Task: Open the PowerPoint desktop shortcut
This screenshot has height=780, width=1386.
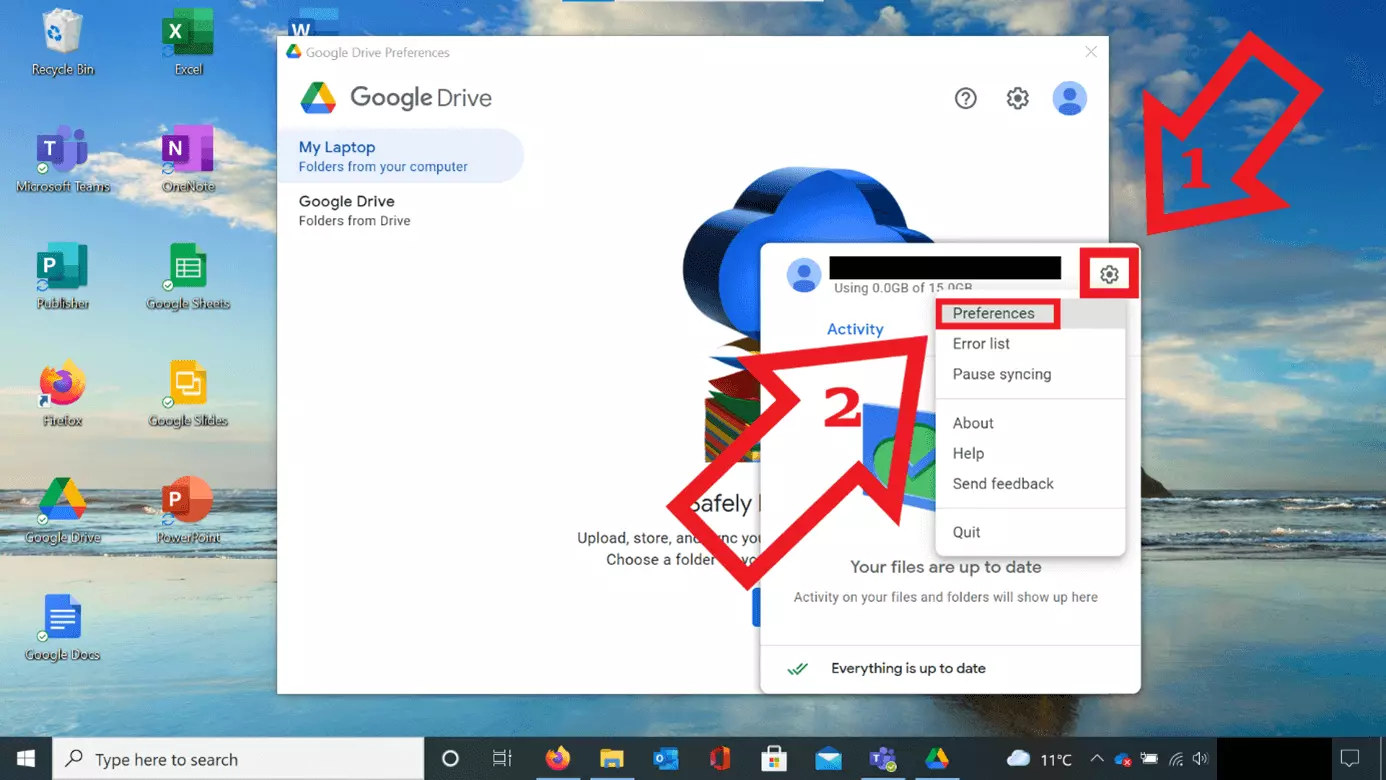Action: coord(188,511)
